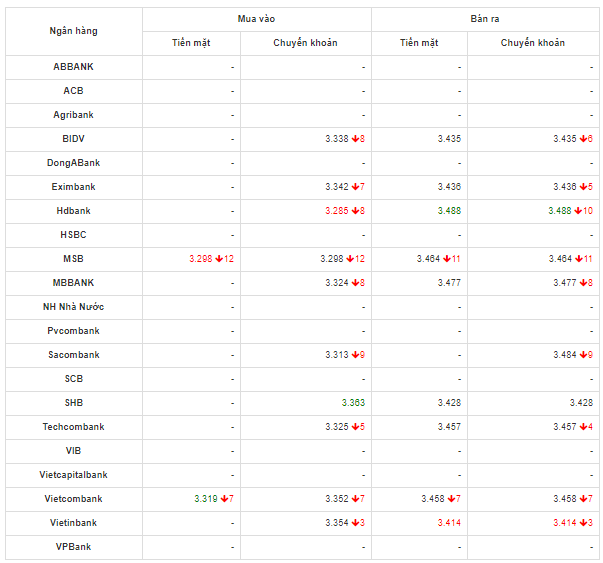
Task: Click red down arrow beside BIDV 3.338 rate
Action: pos(354,139)
